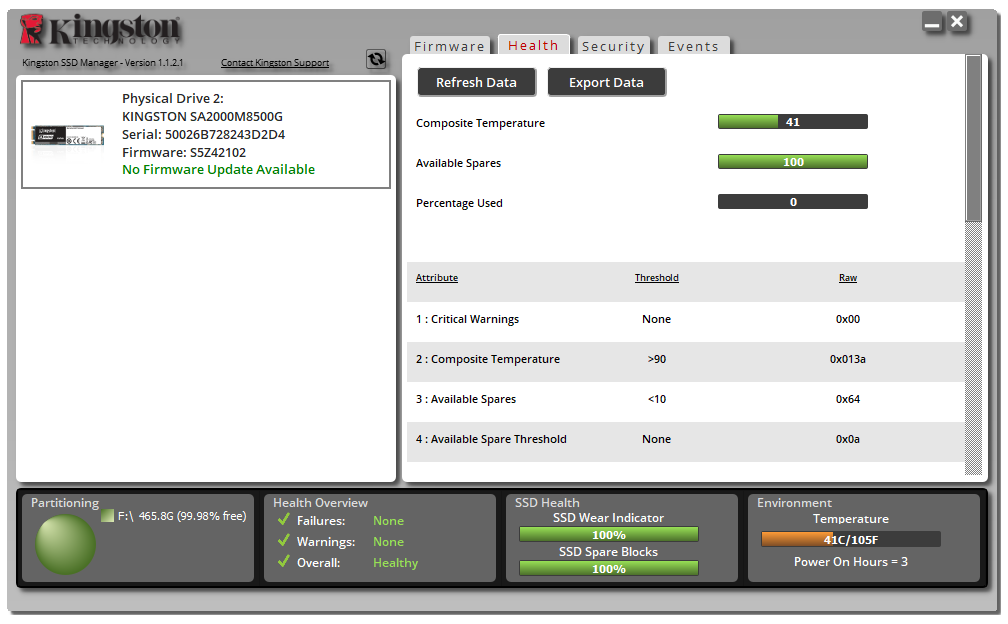Switch to the Events tab

pyautogui.click(x=694, y=46)
